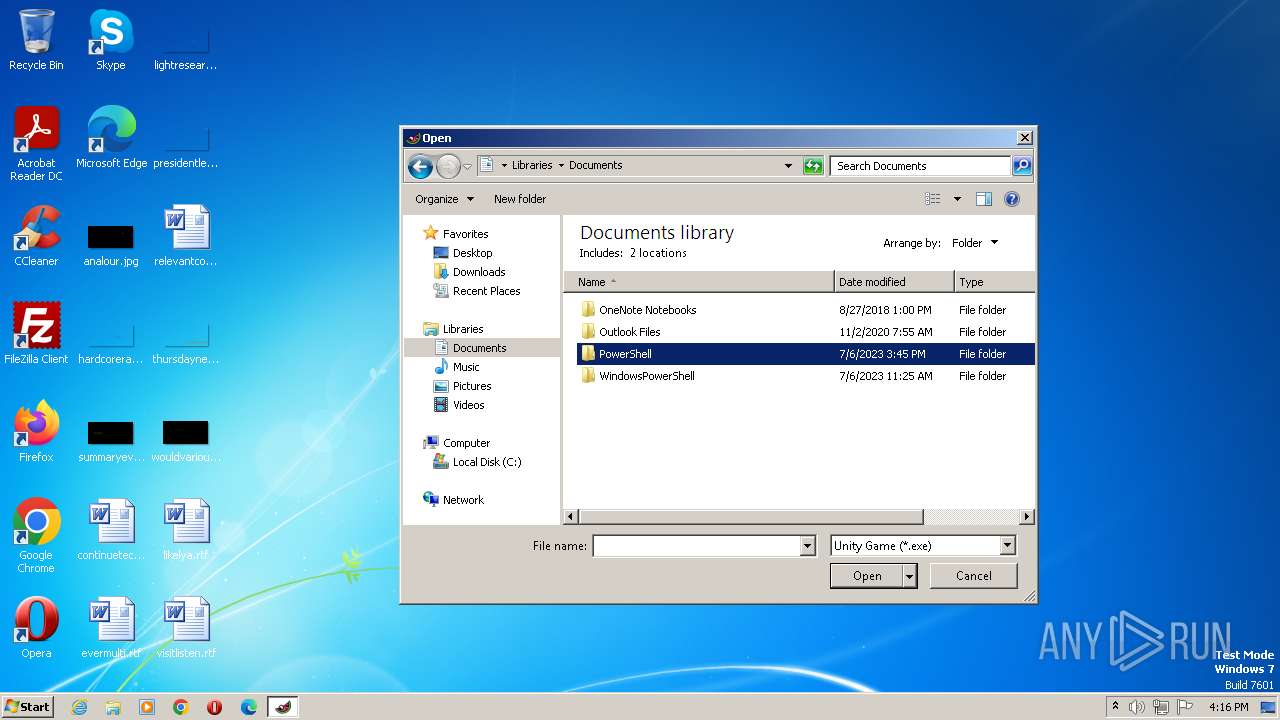Select Recent Places in the navigation pane
This screenshot has width=1280, height=720.
[x=486, y=291]
